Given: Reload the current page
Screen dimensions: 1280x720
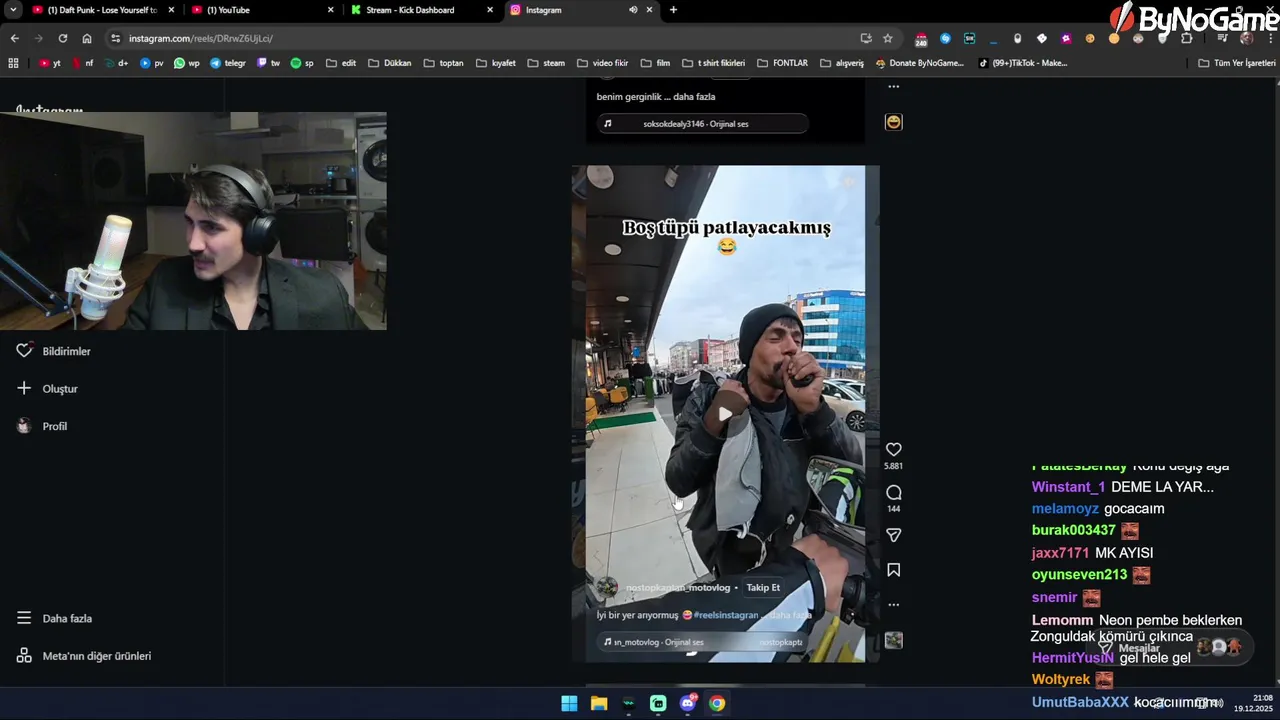Looking at the screenshot, I should pos(62,38).
